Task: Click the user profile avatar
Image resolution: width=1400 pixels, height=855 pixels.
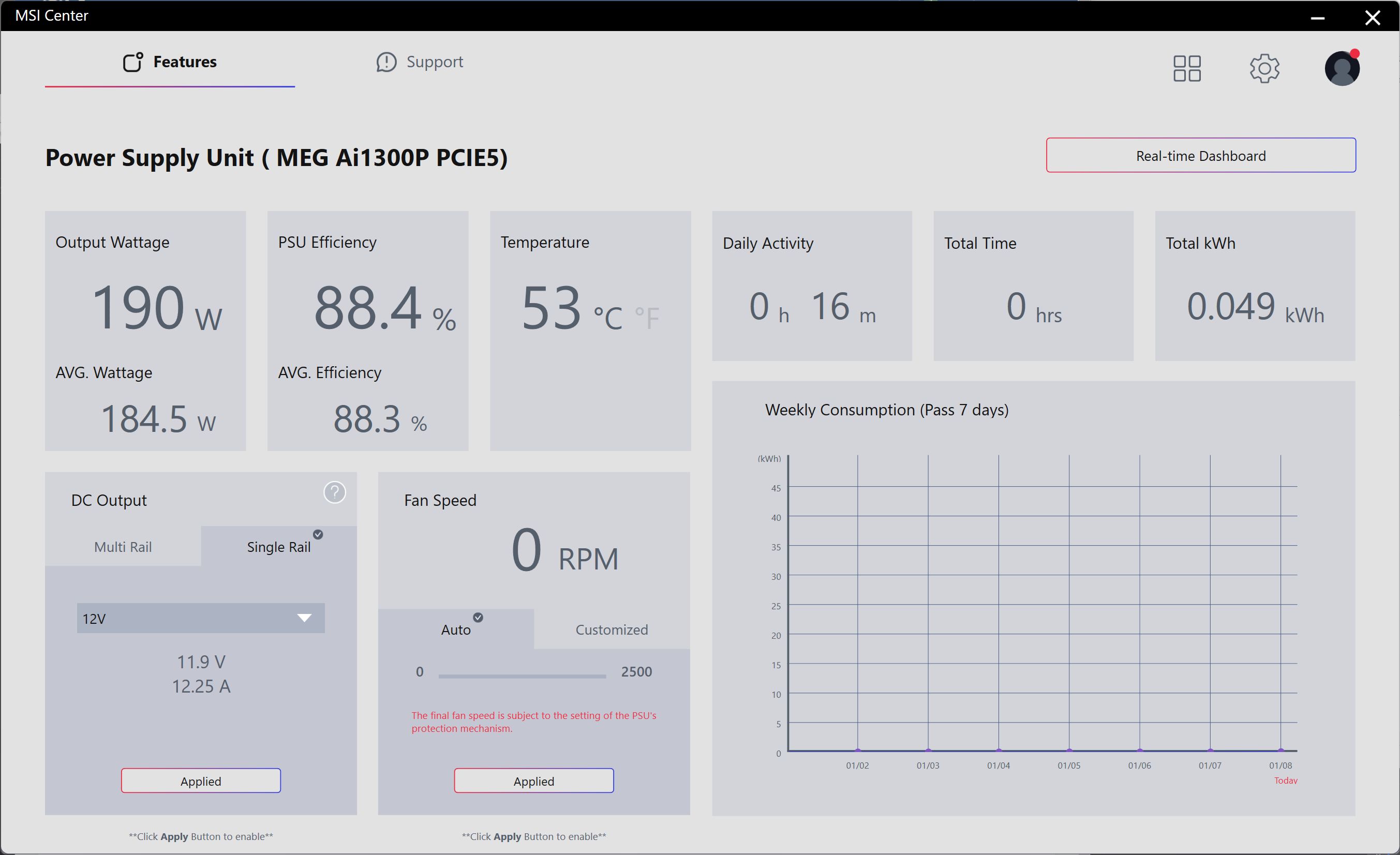Action: [x=1342, y=69]
